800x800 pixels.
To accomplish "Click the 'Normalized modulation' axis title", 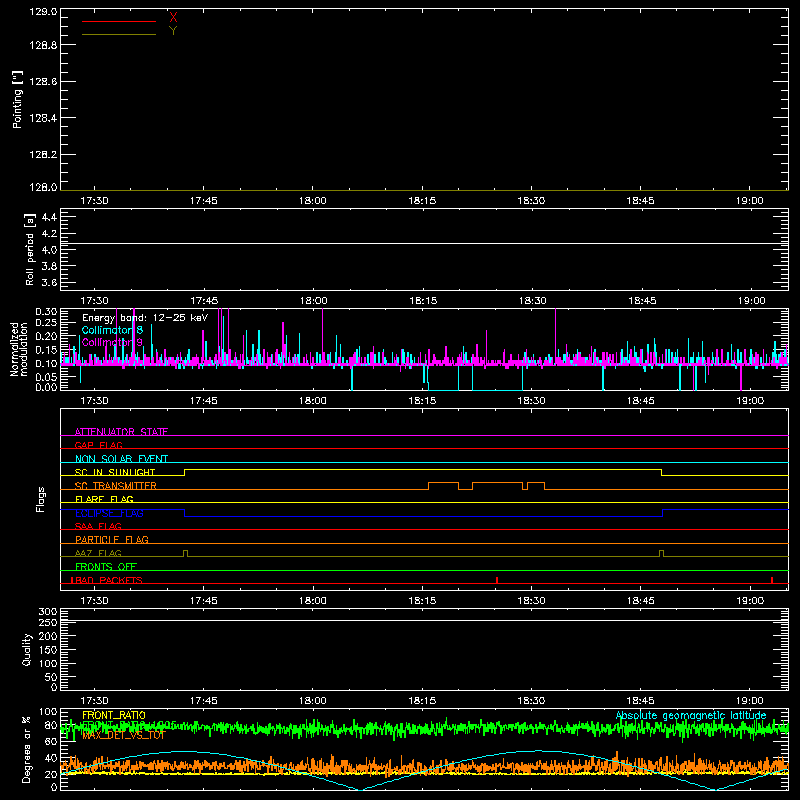I will [x=19, y=349].
